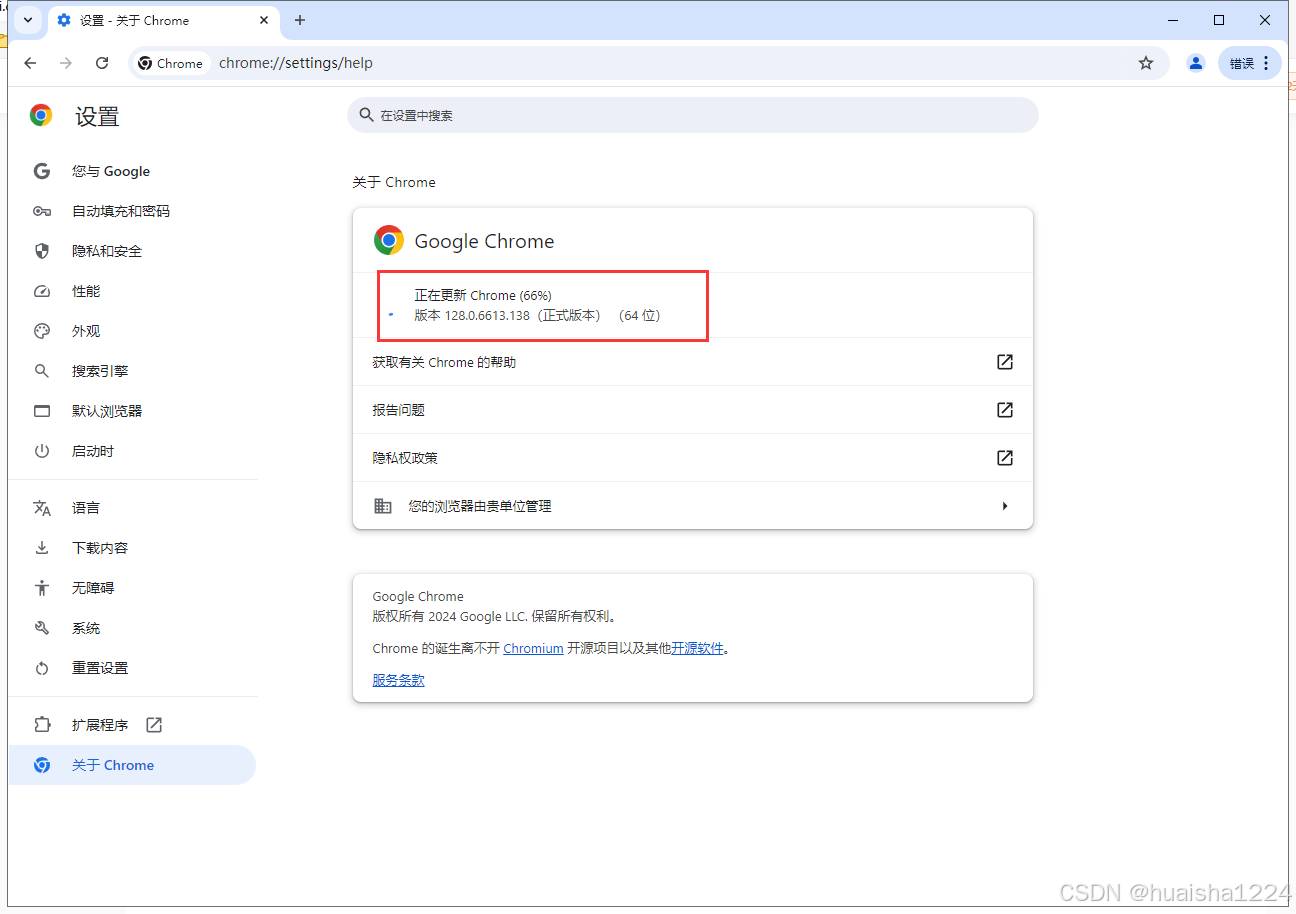1296x914 pixels.
Task: Bookmark this page with the star icon
Action: tap(1146, 63)
